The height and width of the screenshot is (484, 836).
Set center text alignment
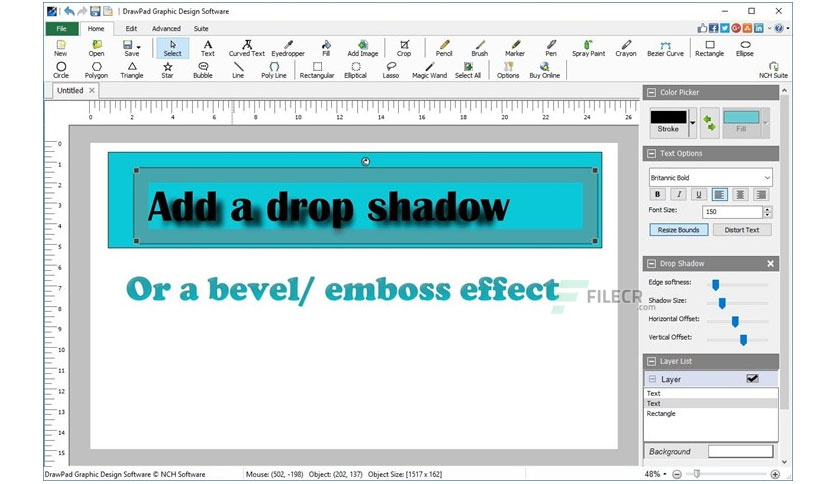740,195
